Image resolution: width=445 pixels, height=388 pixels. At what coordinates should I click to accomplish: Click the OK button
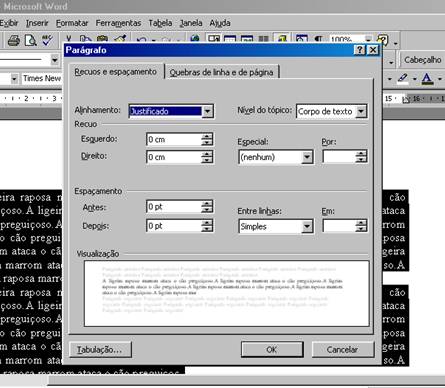[272, 349]
